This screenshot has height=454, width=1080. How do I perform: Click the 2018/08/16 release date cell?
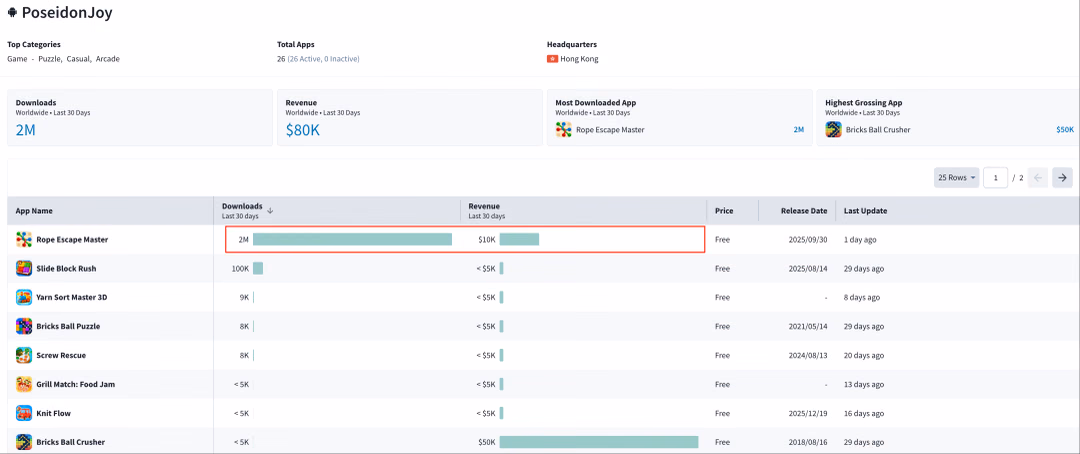pyautogui.click(x=808, y=442)
